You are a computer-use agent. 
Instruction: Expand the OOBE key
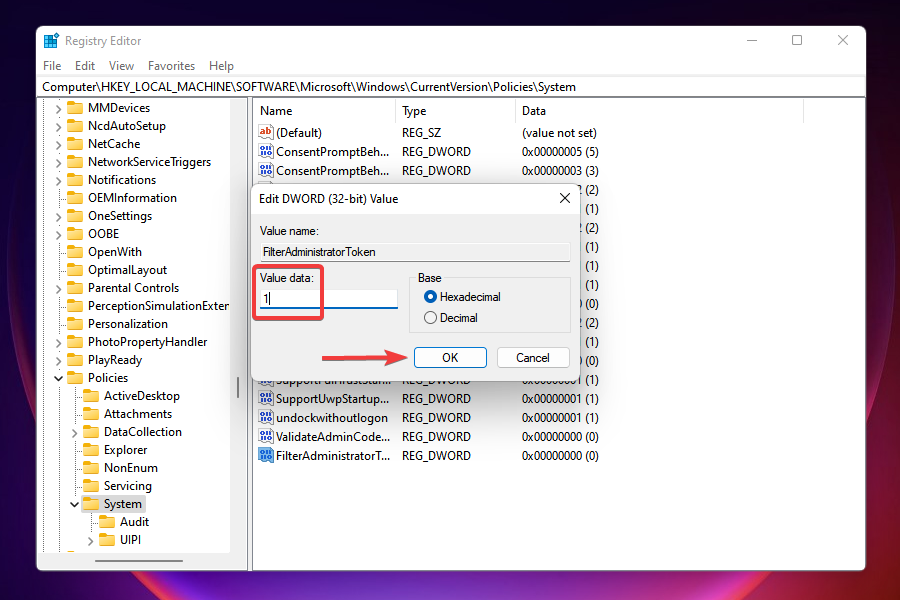click(58, 234)
